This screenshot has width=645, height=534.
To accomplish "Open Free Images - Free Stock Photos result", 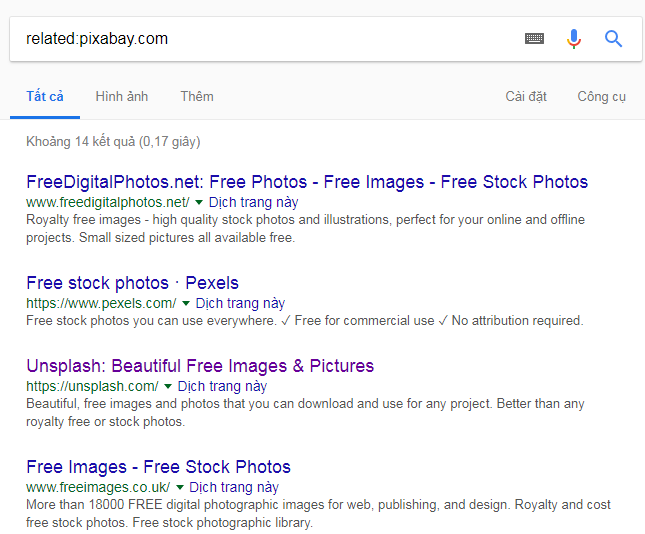I will pos(158,467).
